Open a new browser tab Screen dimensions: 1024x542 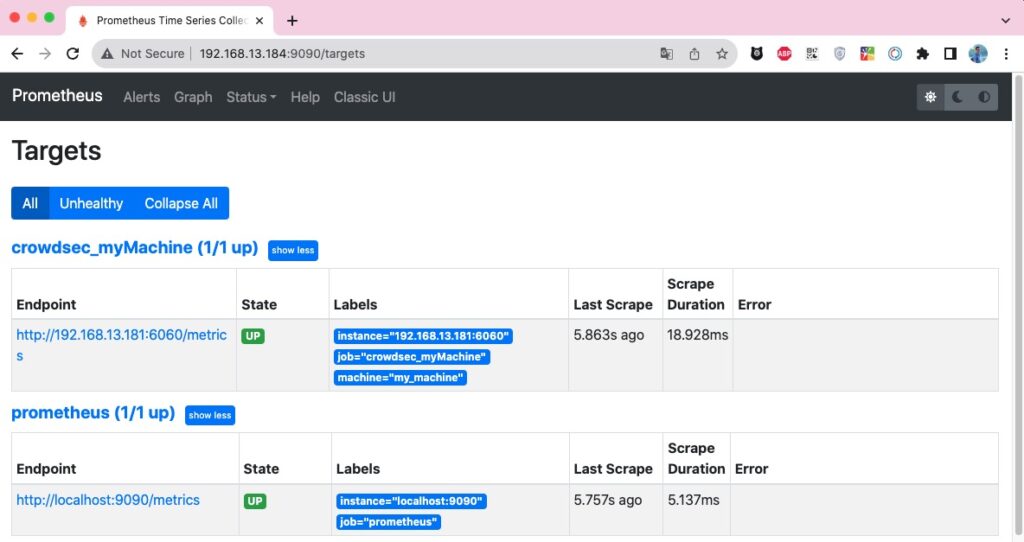[x=292, y=21]
